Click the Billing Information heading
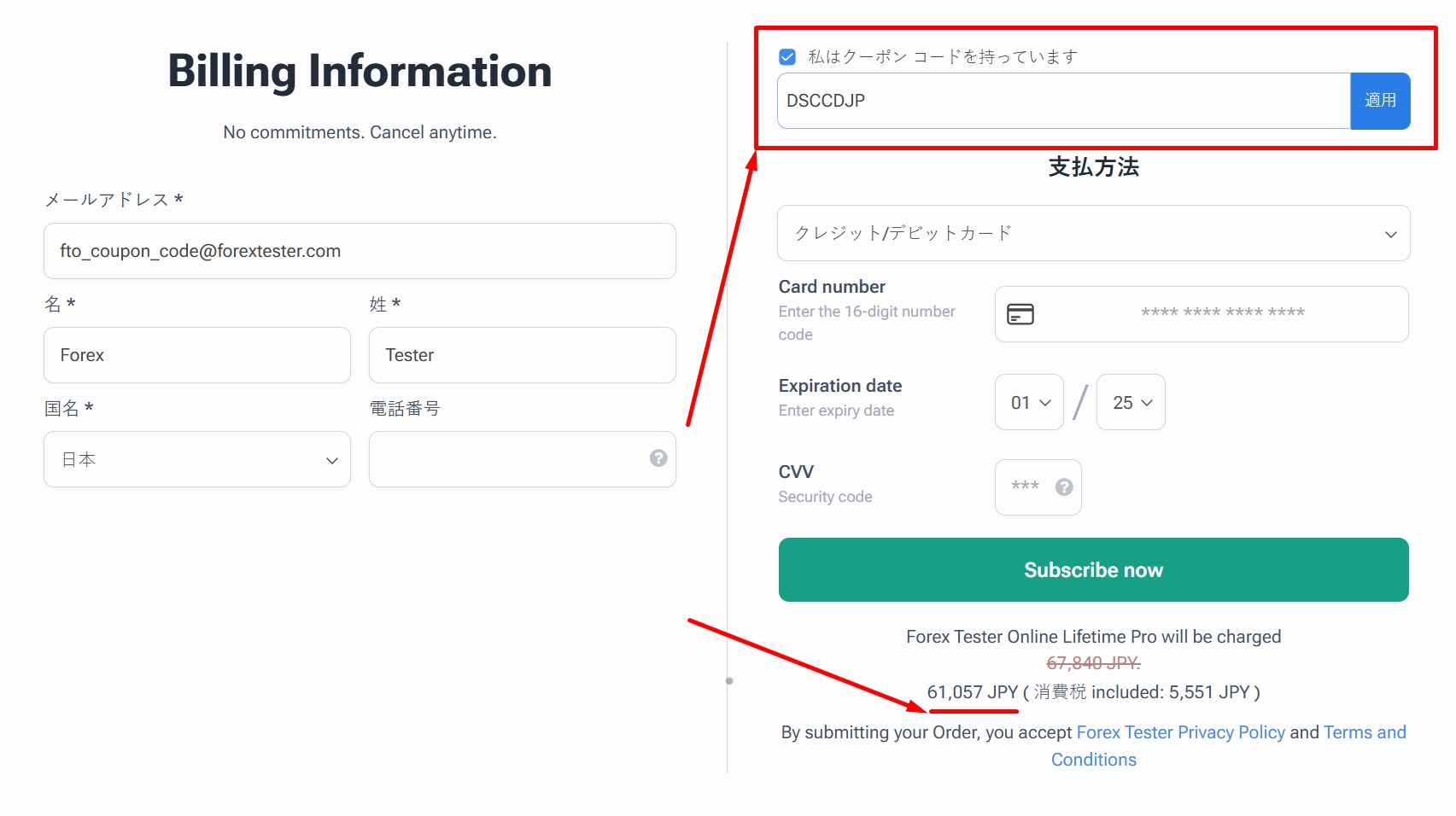This screenshot has width=1456, height=816. click(x=360, y=71)
